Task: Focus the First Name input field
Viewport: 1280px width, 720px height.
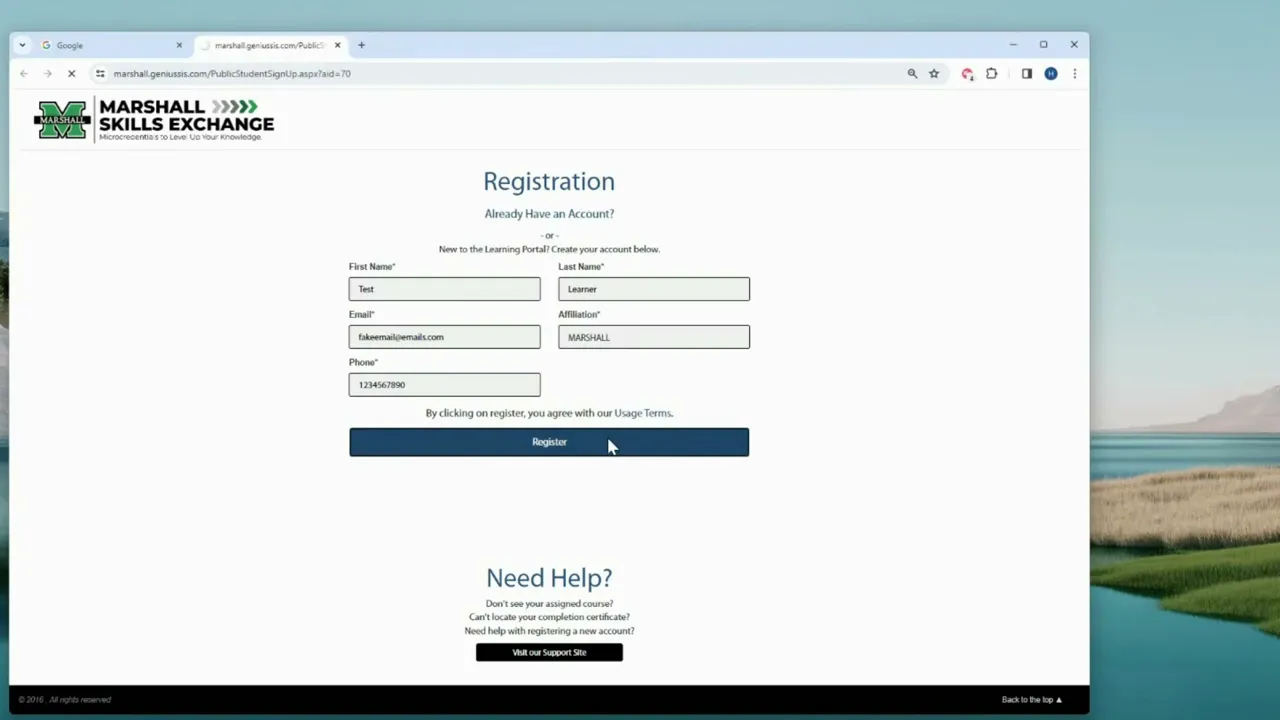Action: click(444, 289)
